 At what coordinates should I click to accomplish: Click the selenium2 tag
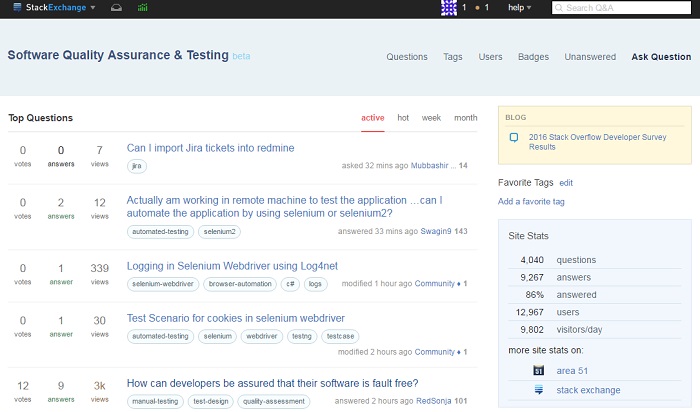(220, 231)
